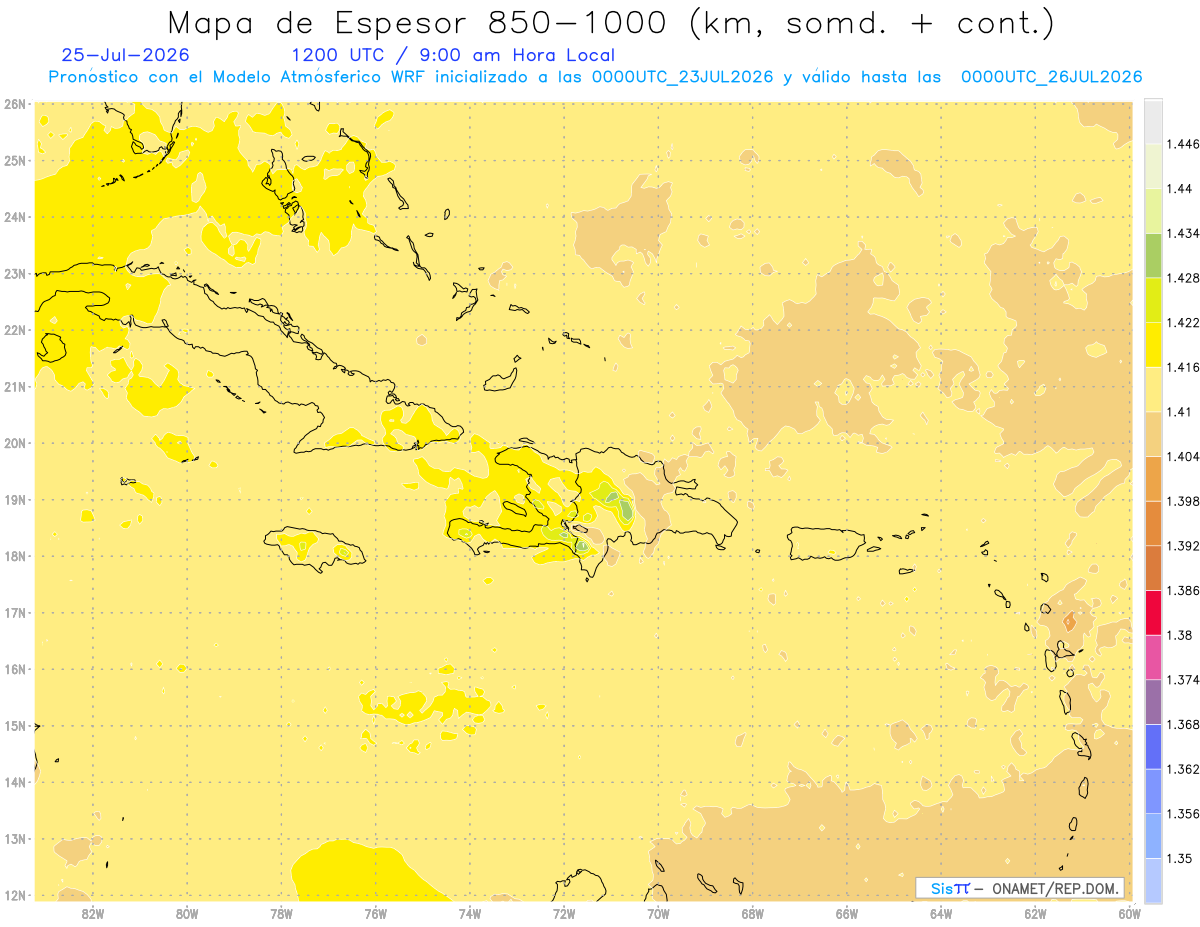The image size is (1200, 927).
Task: Select the red legend swatch between 1.38 and 1.386
Action: click(1153, 612)
